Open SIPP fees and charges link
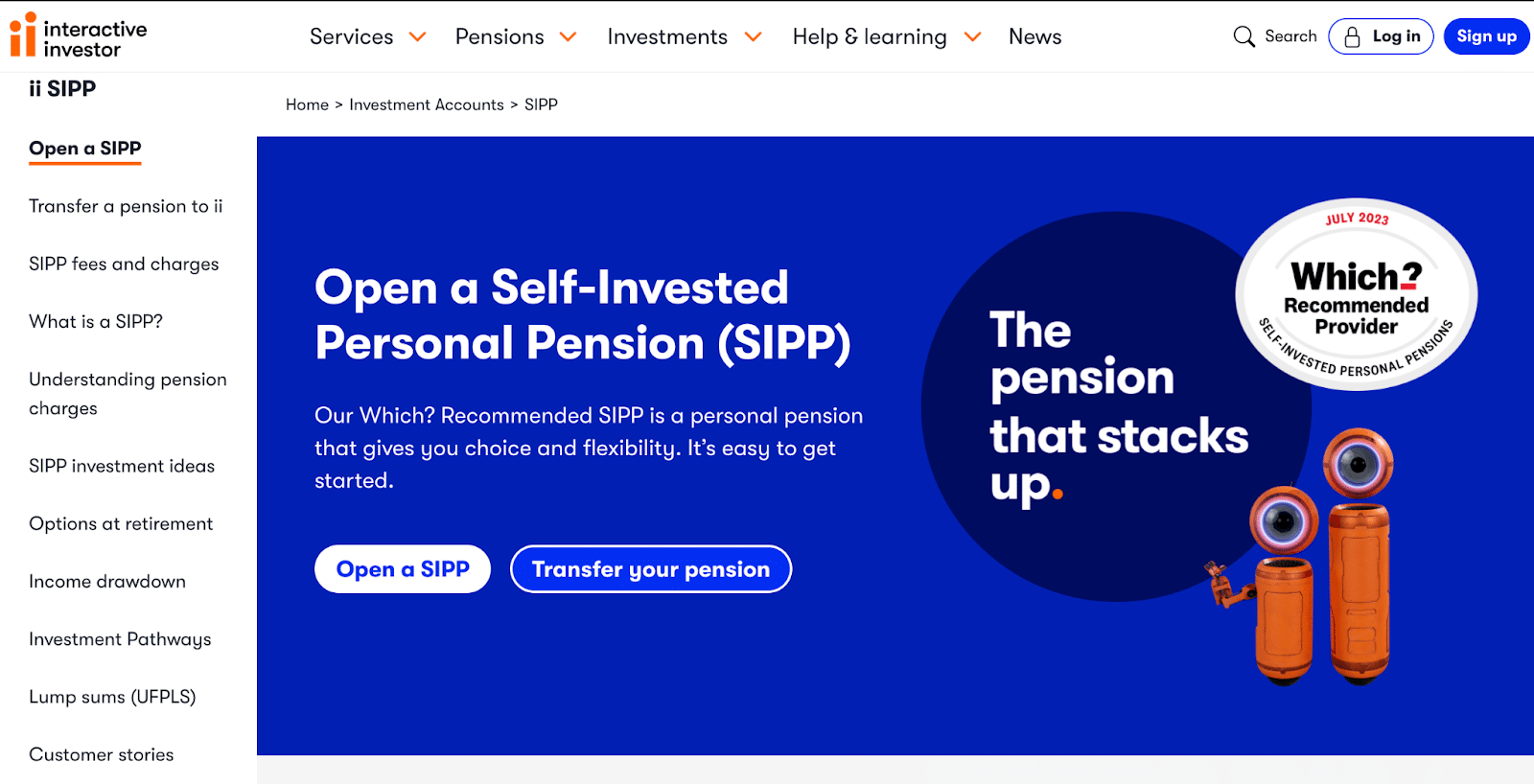The width and height of the screenshot is (1534, 784). tap(124, 264)
